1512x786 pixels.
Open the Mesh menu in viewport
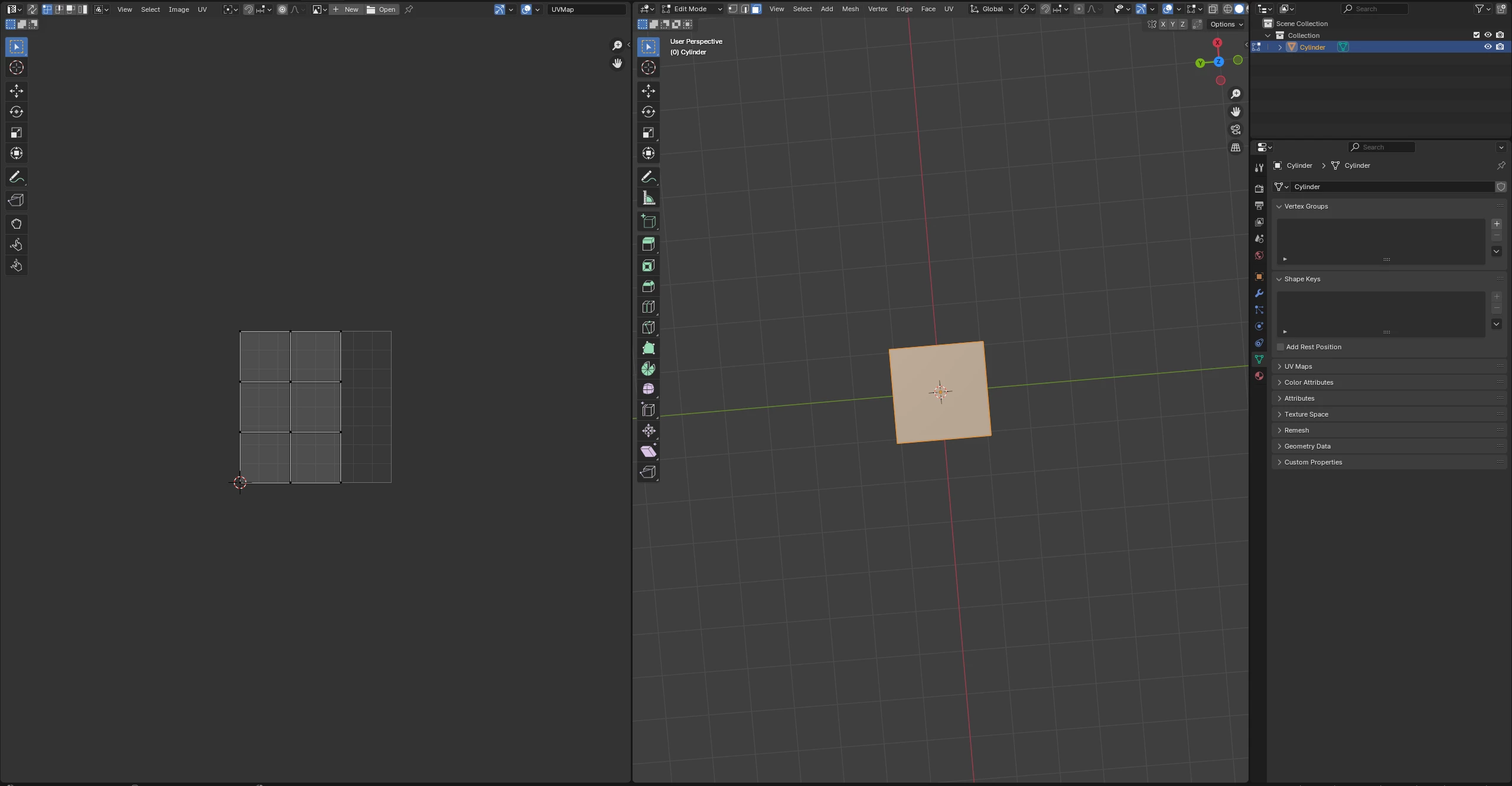850,9
